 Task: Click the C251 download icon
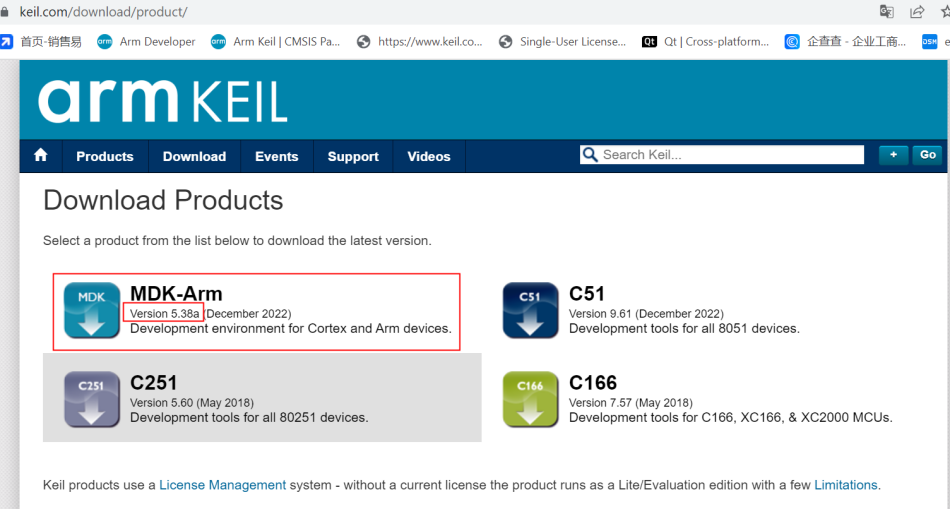pyautogui.click(x=92, y=399)
